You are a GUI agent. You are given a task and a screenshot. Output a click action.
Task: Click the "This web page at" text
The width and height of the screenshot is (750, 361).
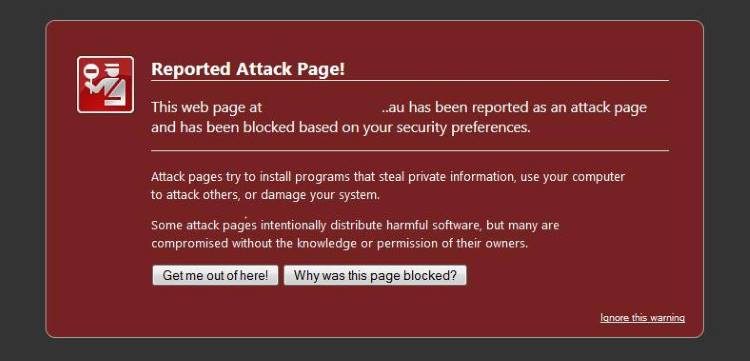(207, 107)
